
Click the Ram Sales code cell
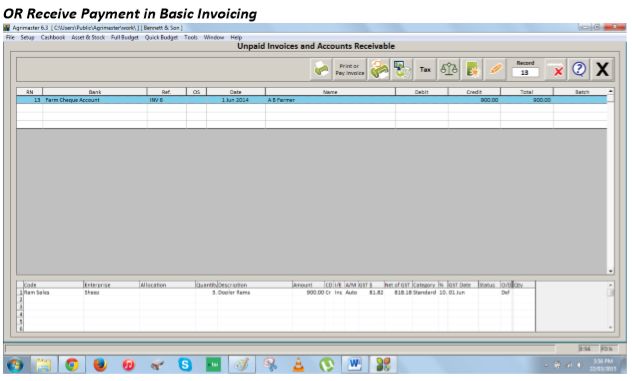tap(53, 292)
